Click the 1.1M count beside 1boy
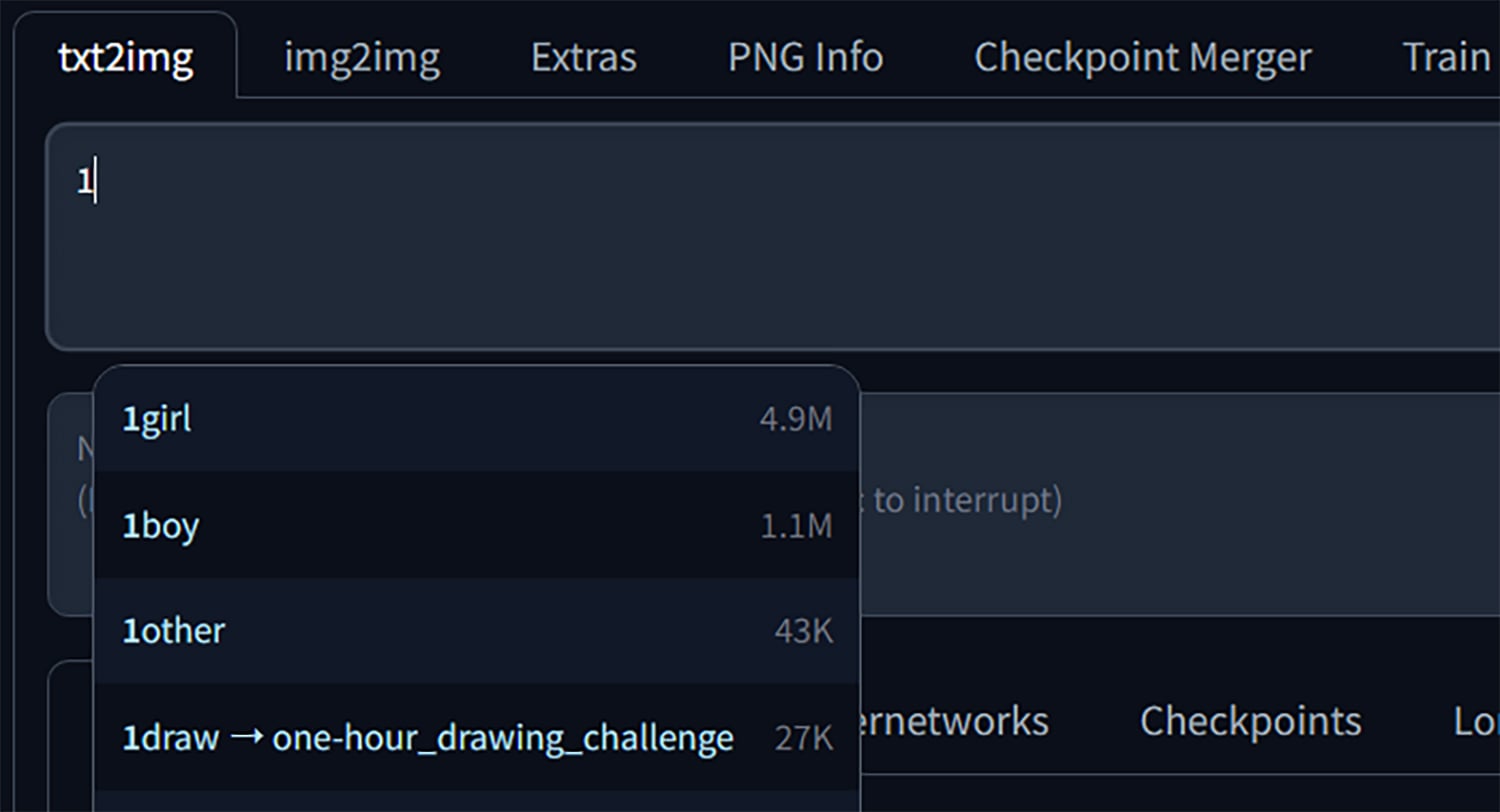Image resolution: width=1500 pixels, height=812 pixels. click(x=796, y=526)
